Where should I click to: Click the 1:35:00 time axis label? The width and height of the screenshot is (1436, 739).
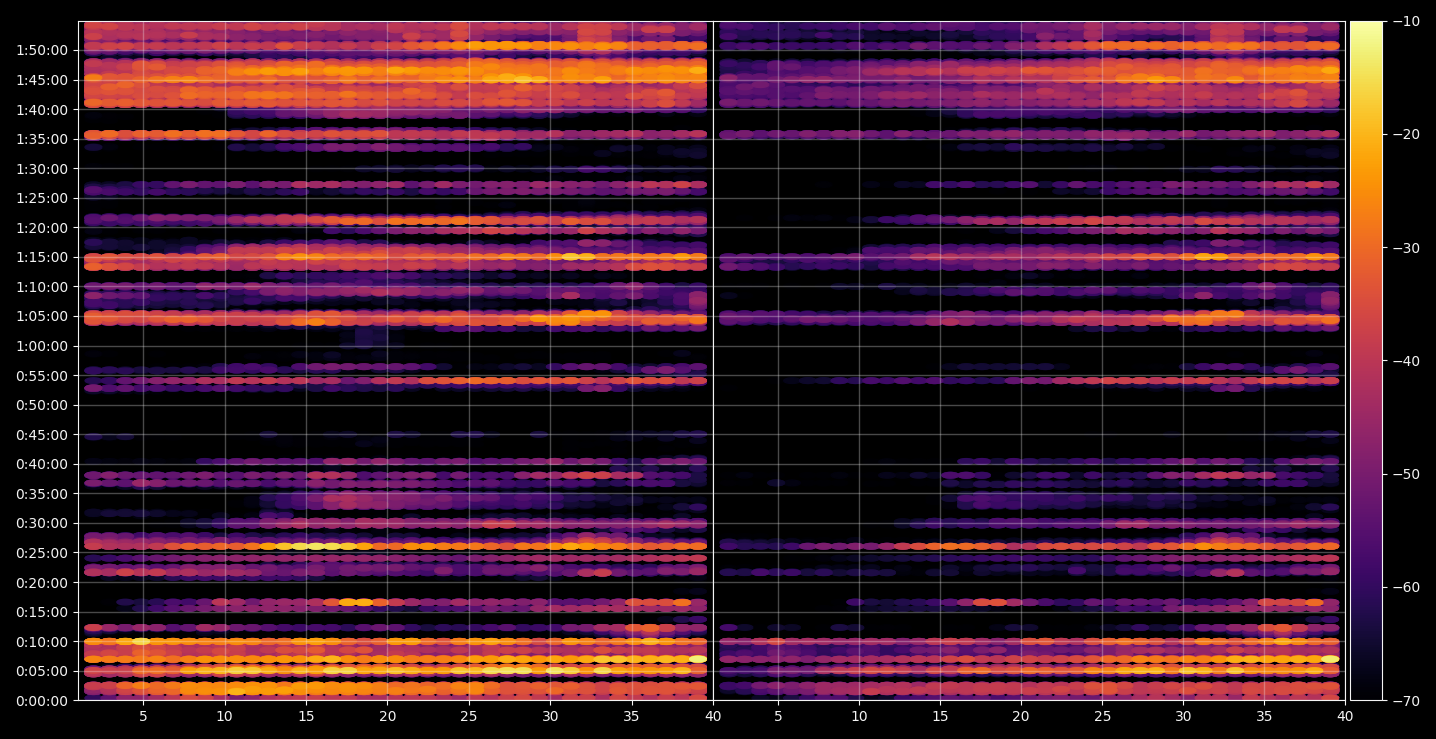click(x=42, y=139)
